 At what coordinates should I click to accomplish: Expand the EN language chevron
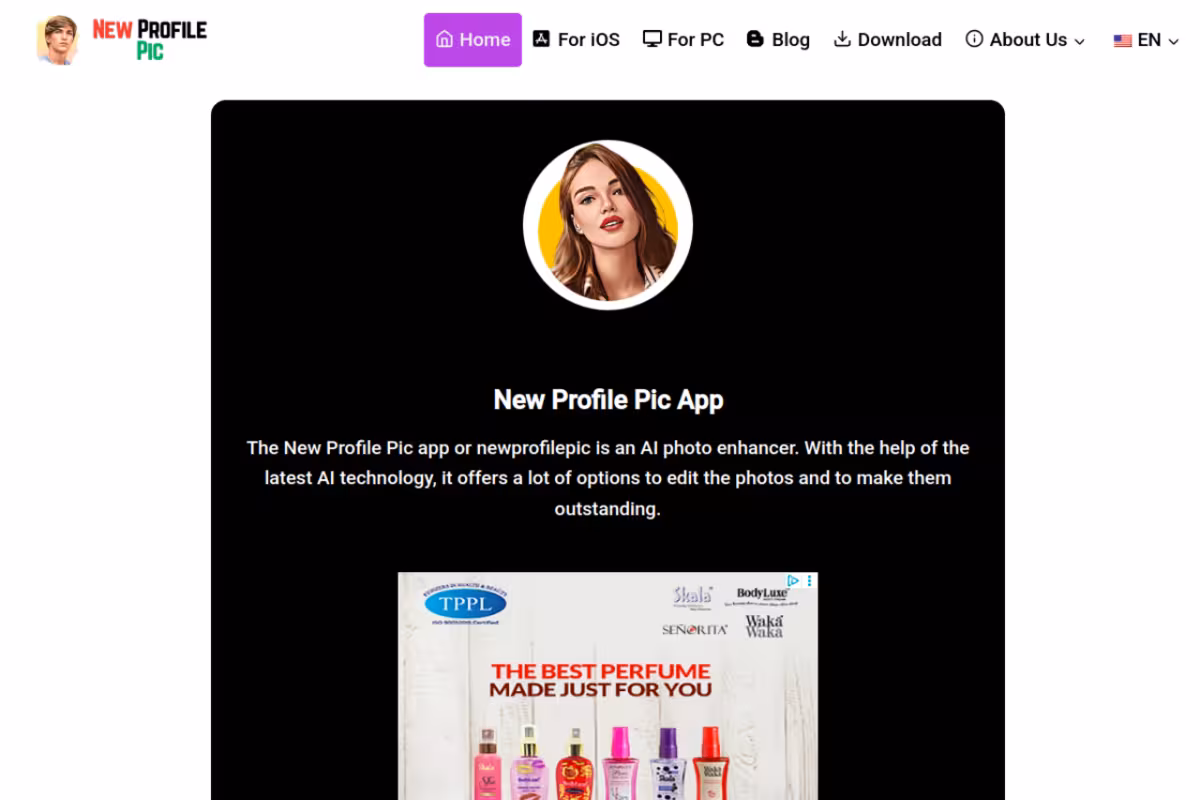[1174, 41]
